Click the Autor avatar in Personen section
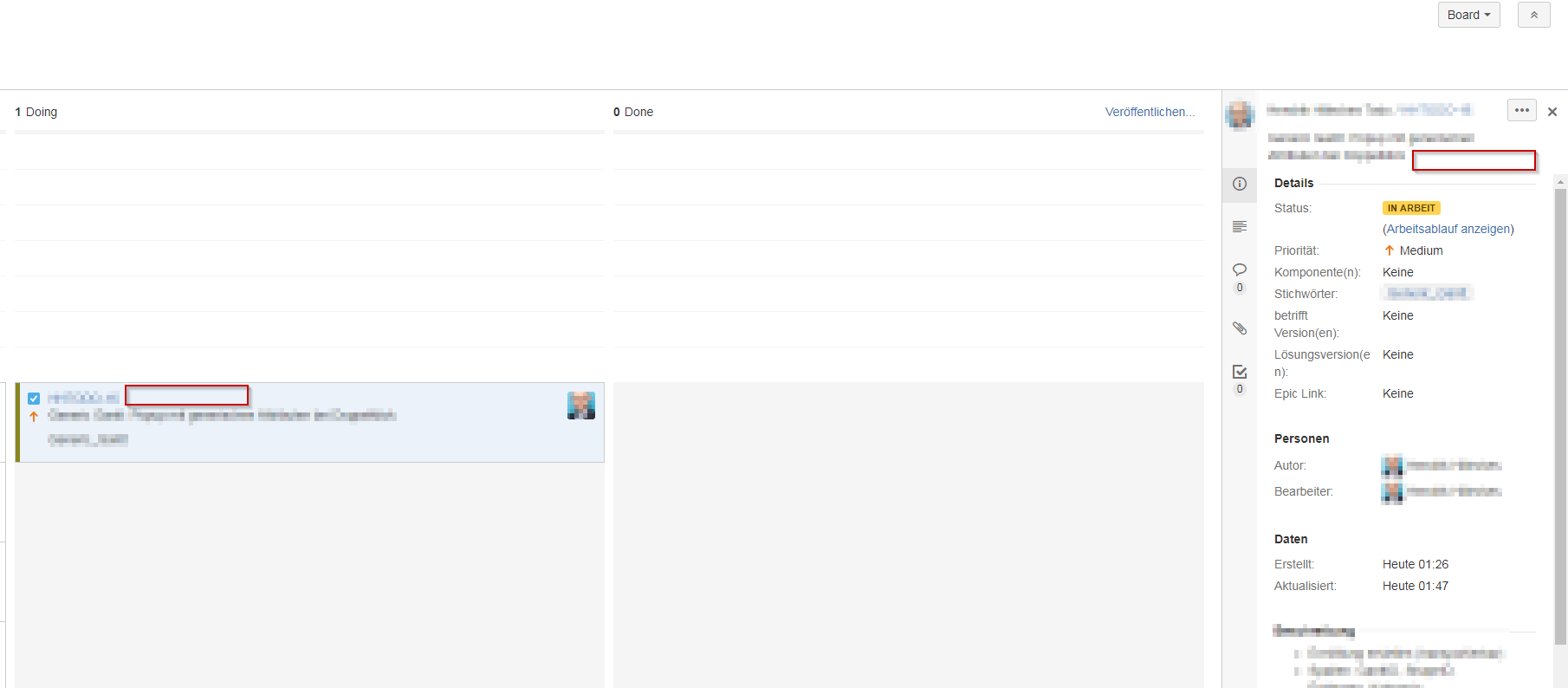The height and width of the screenshot is (688, 1568). click(x=1392, y=465)
